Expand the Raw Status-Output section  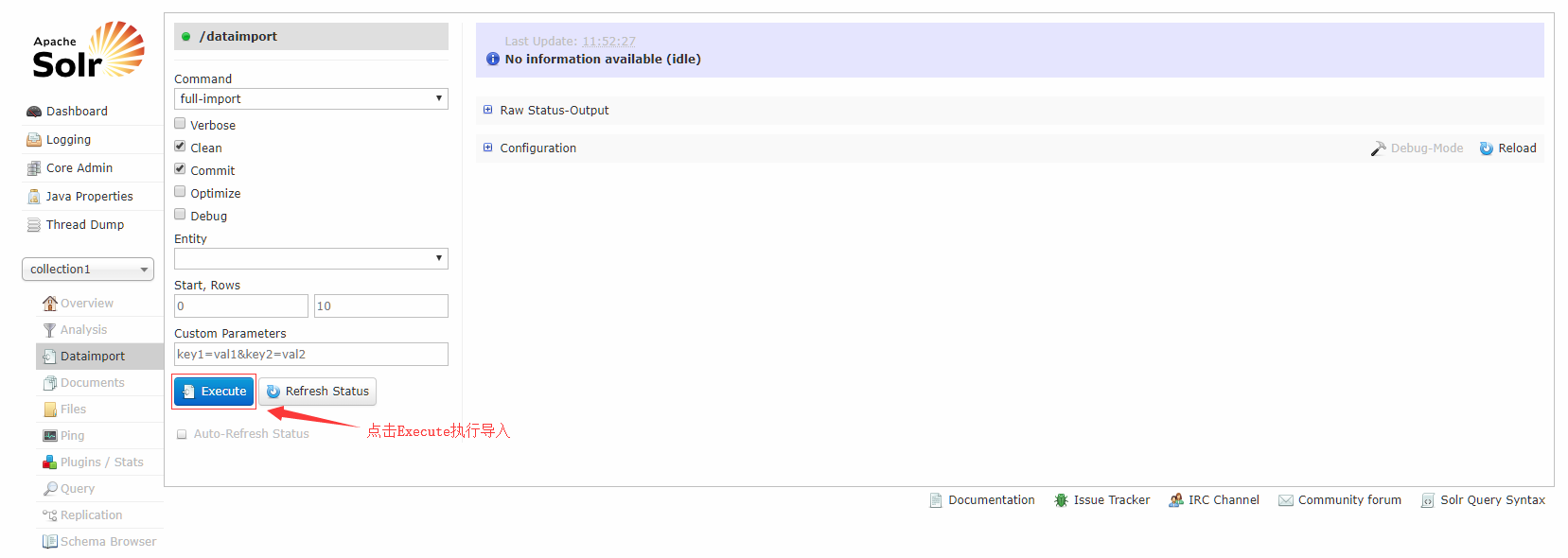[x=554, y=111]
